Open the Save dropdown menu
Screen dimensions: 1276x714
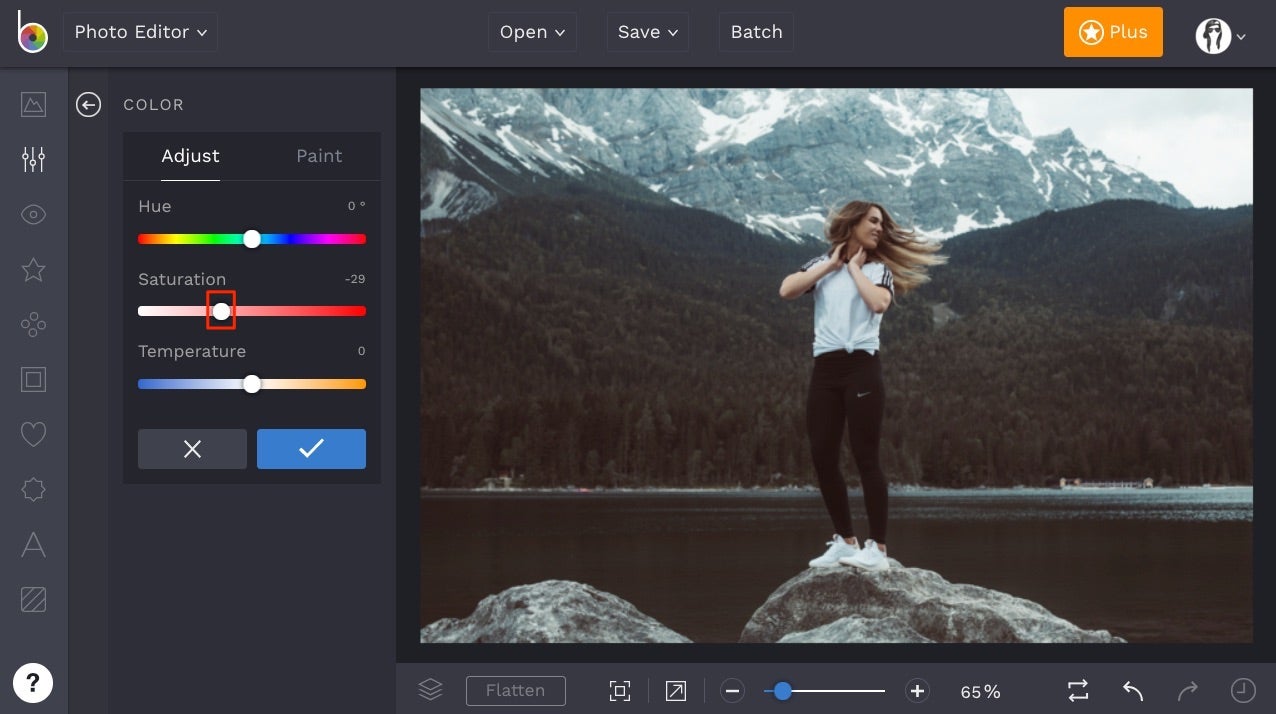pyautogui.click(x=647, y=31)
